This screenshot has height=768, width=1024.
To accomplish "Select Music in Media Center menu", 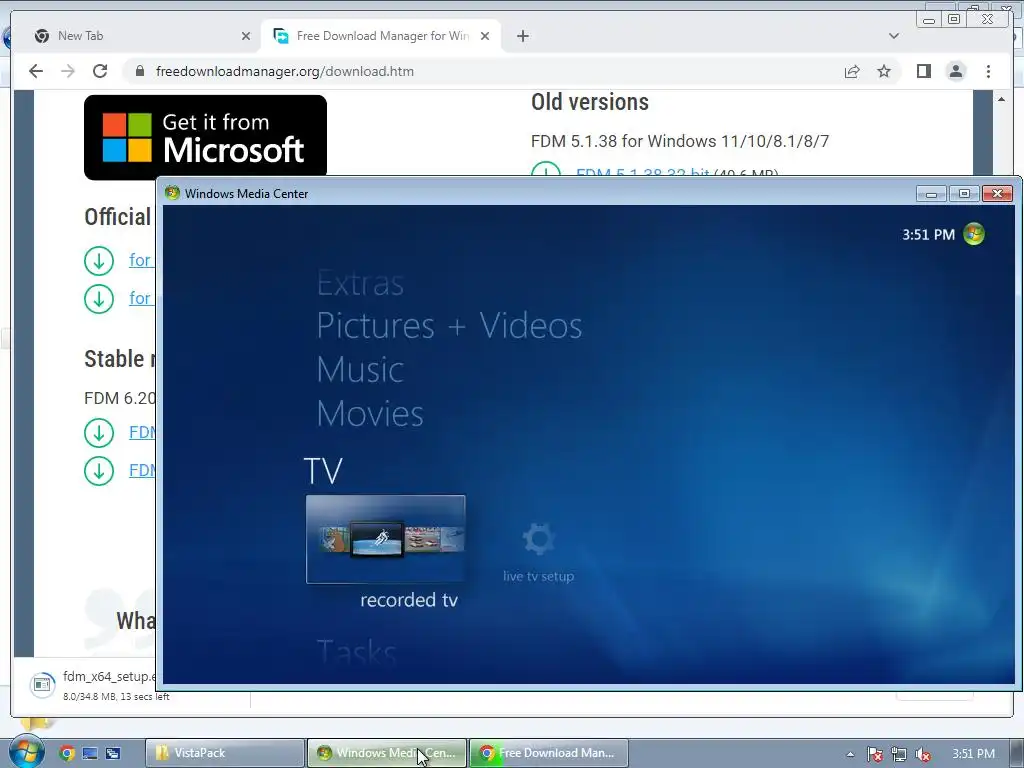I will [360, 370].
